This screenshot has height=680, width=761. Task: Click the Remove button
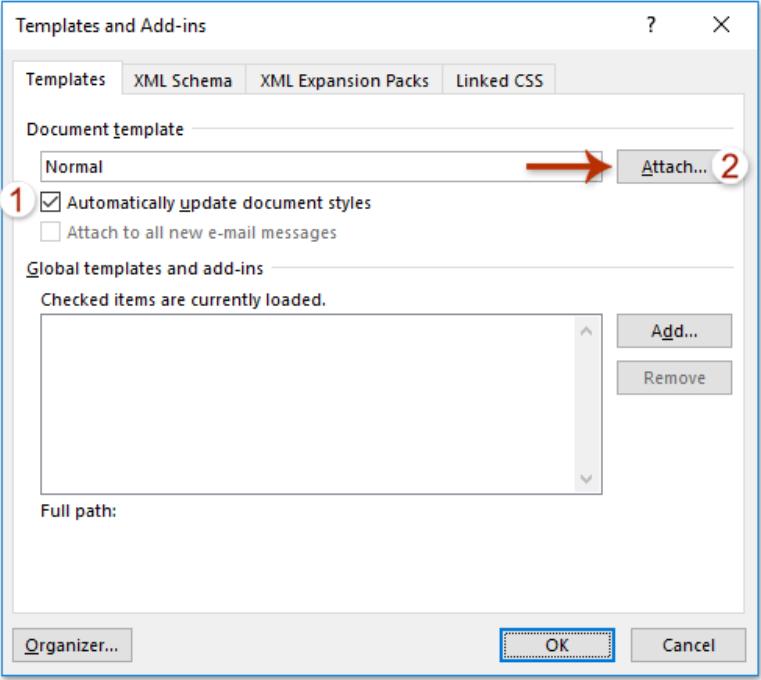[x=674, y=378]
